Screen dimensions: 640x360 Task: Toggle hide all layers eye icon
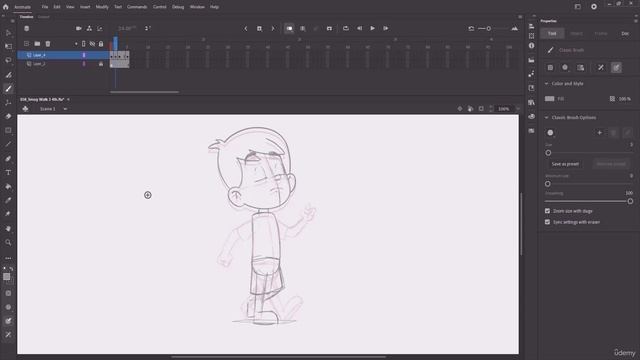(x=92, y=44)
